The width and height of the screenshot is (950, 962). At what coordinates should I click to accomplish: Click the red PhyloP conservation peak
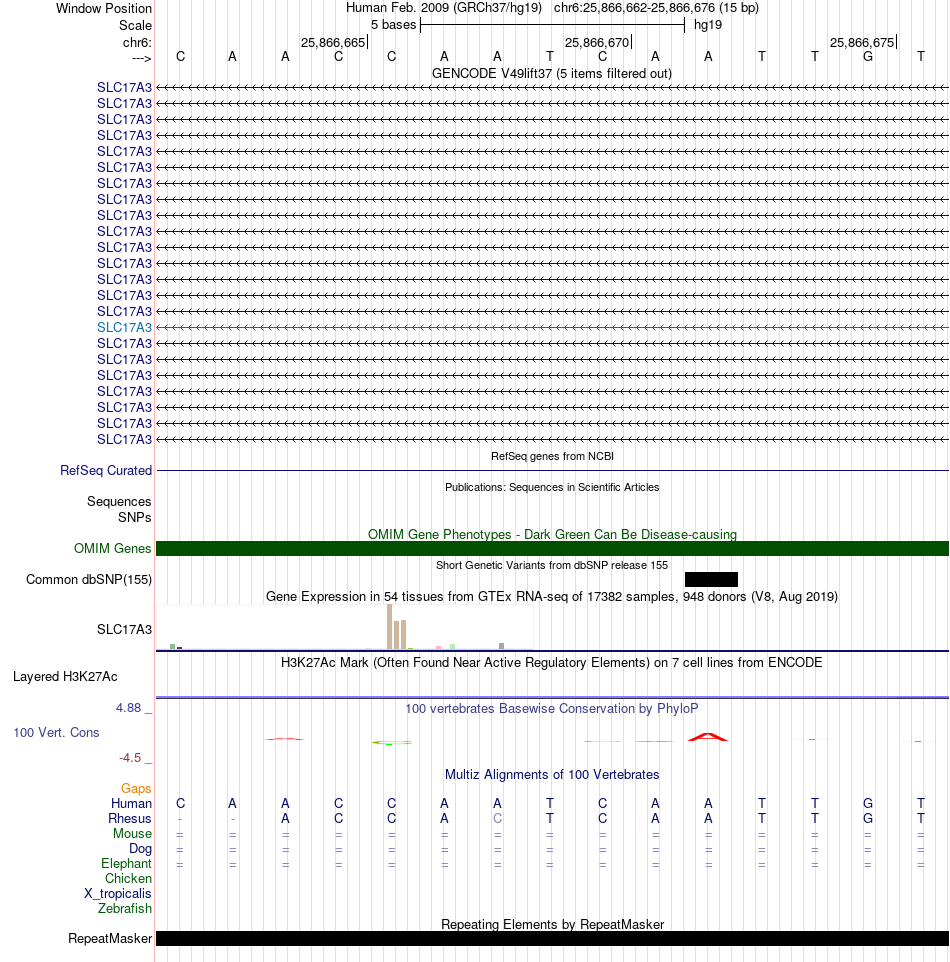[708, 737]
